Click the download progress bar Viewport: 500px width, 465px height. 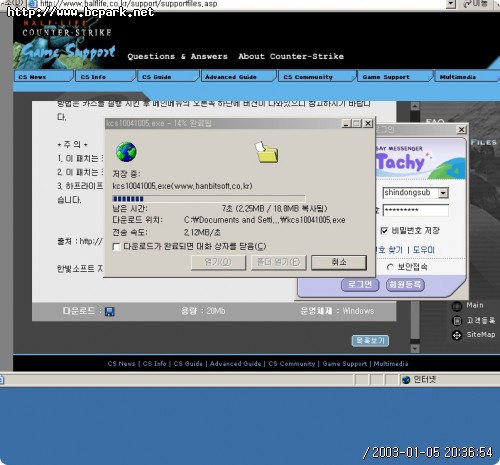click(x=209, y=199)
